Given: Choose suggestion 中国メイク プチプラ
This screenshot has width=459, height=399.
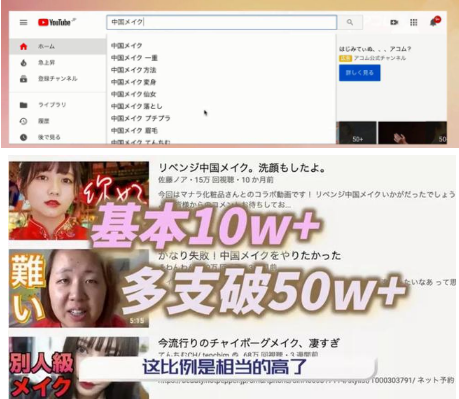Looking at the screenshot, I should click(221, 118).
